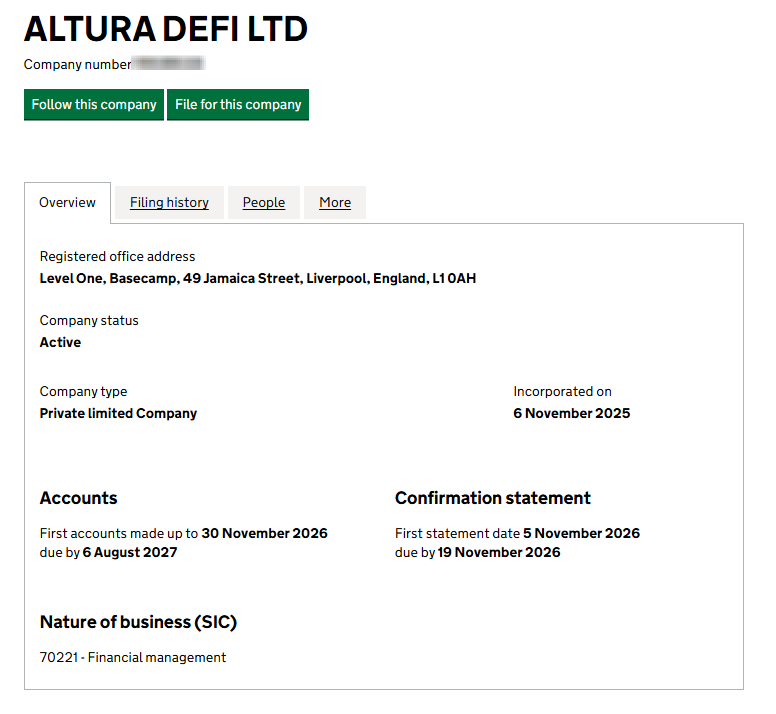Click the Company status label

coord(89,320)
